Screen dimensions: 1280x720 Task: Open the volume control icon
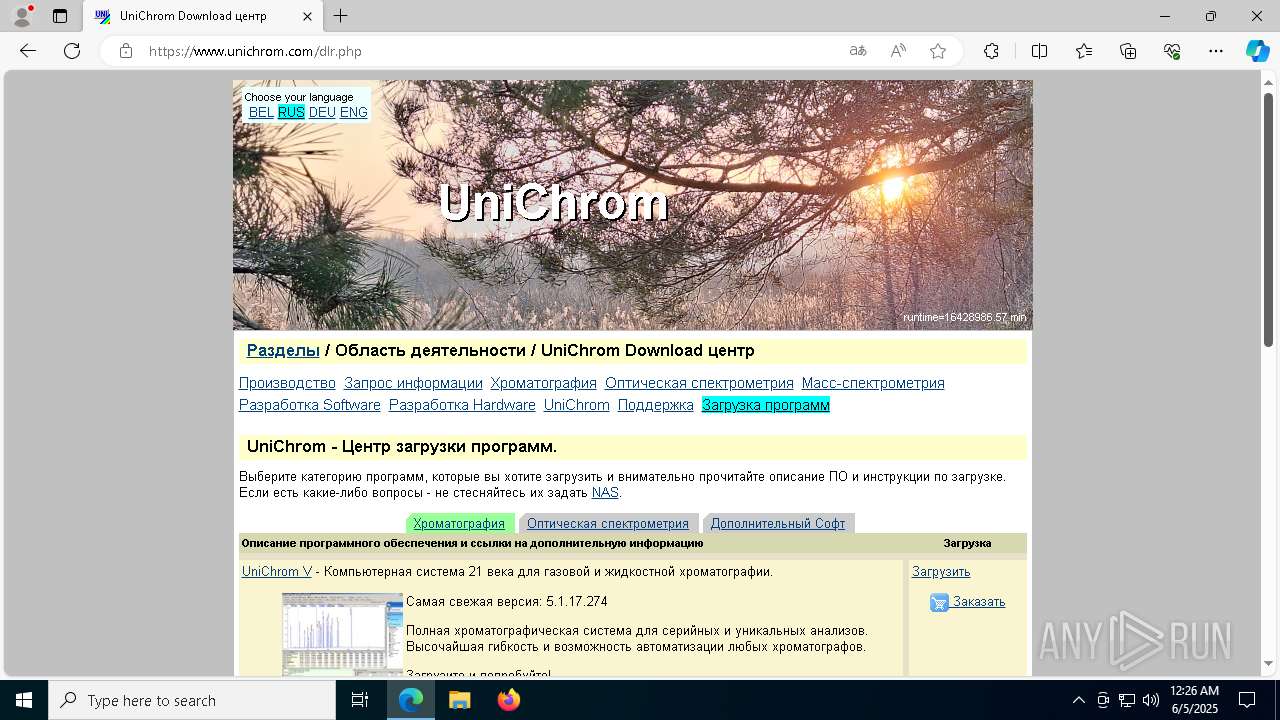point(1151,700)
